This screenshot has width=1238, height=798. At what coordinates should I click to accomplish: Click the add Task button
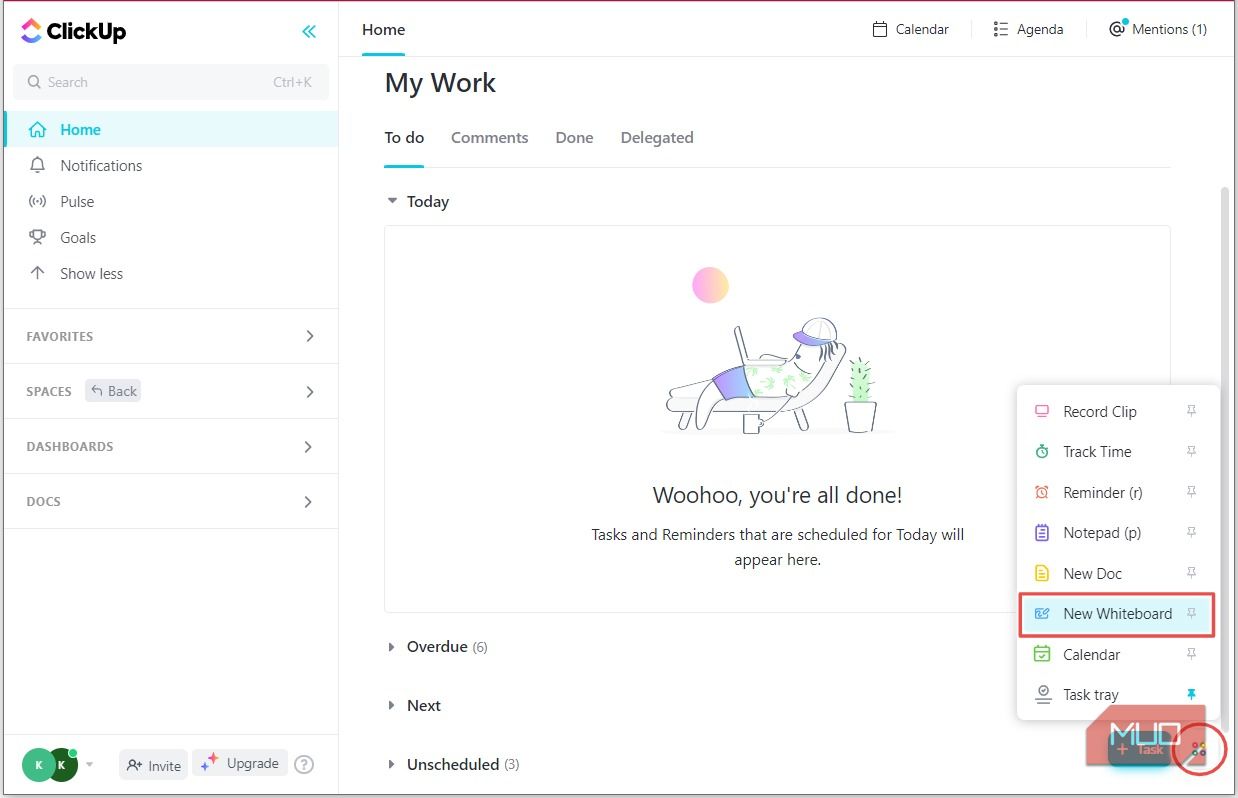point(1139,748)
